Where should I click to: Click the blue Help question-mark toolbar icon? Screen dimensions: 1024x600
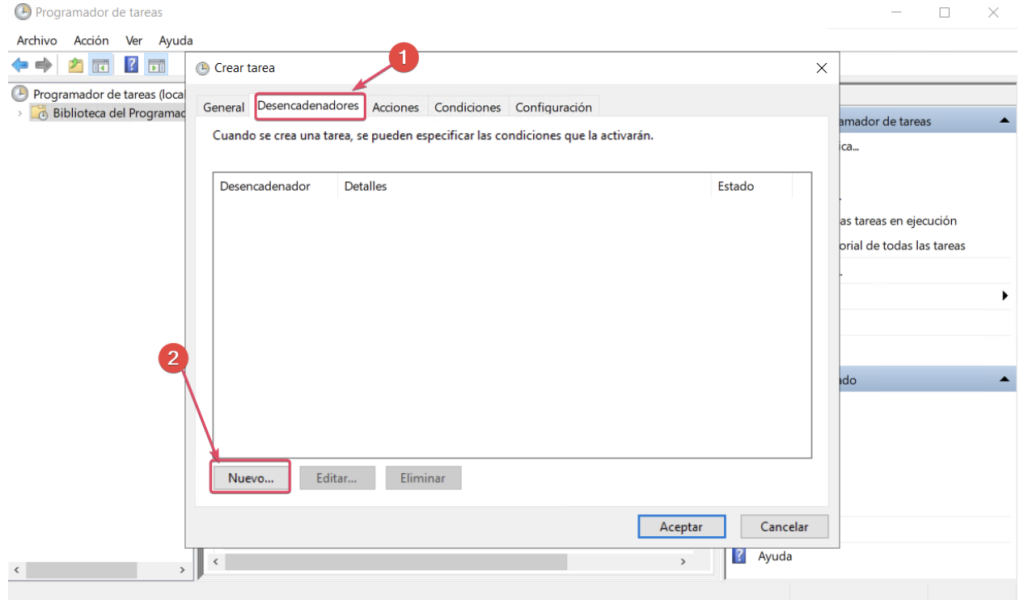pyautogui.click(x=131, y=65)
